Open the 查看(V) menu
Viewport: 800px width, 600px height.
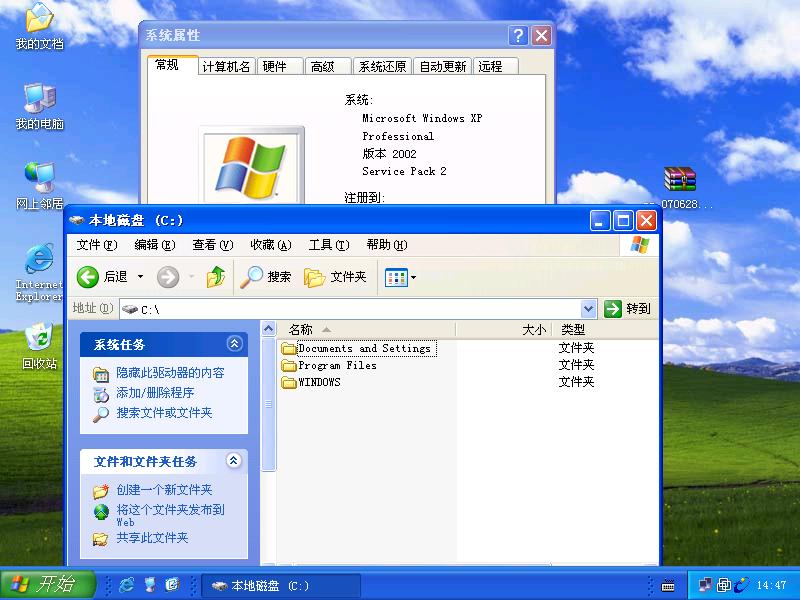(212, 245)
